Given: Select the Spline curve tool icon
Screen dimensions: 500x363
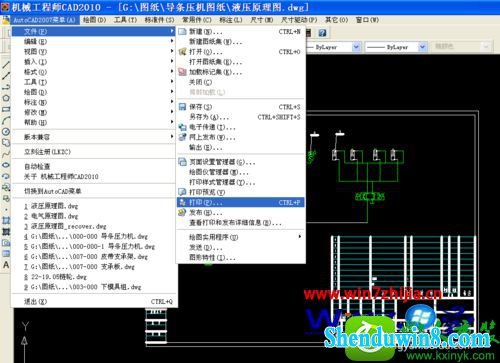Looking at the screenshot, I should (6, 154).
